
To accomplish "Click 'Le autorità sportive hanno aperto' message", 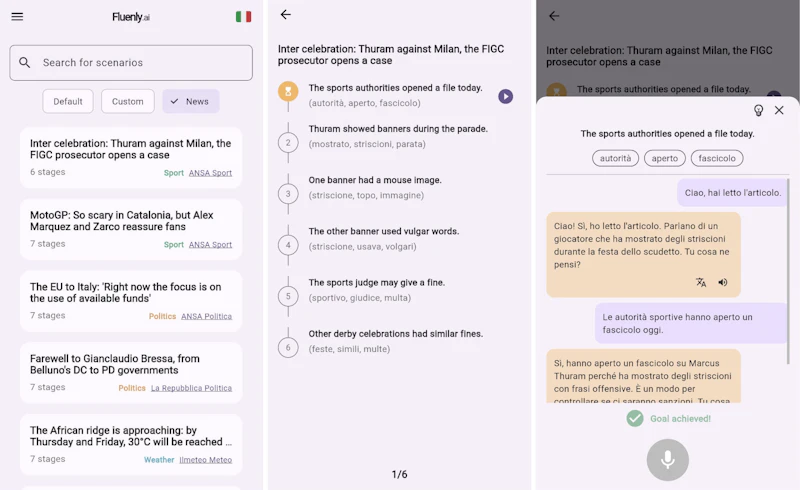I will [691, 323].
